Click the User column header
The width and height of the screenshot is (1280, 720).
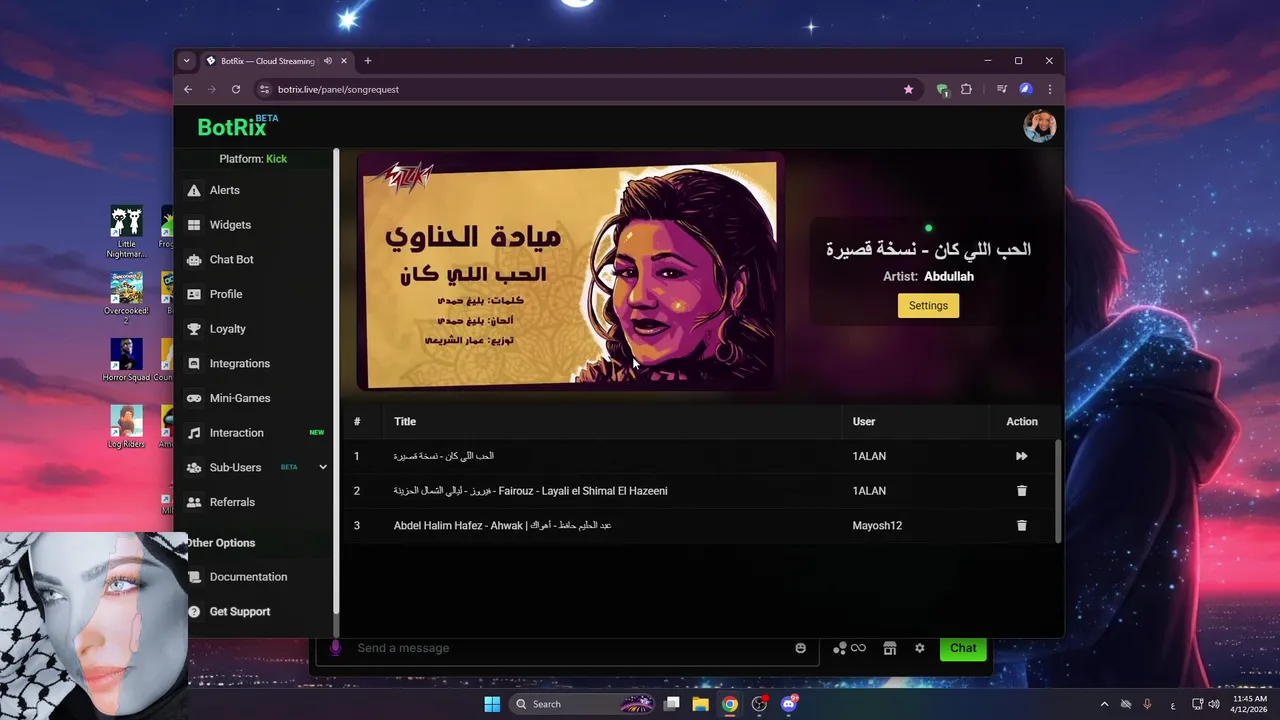pos(863,422)
